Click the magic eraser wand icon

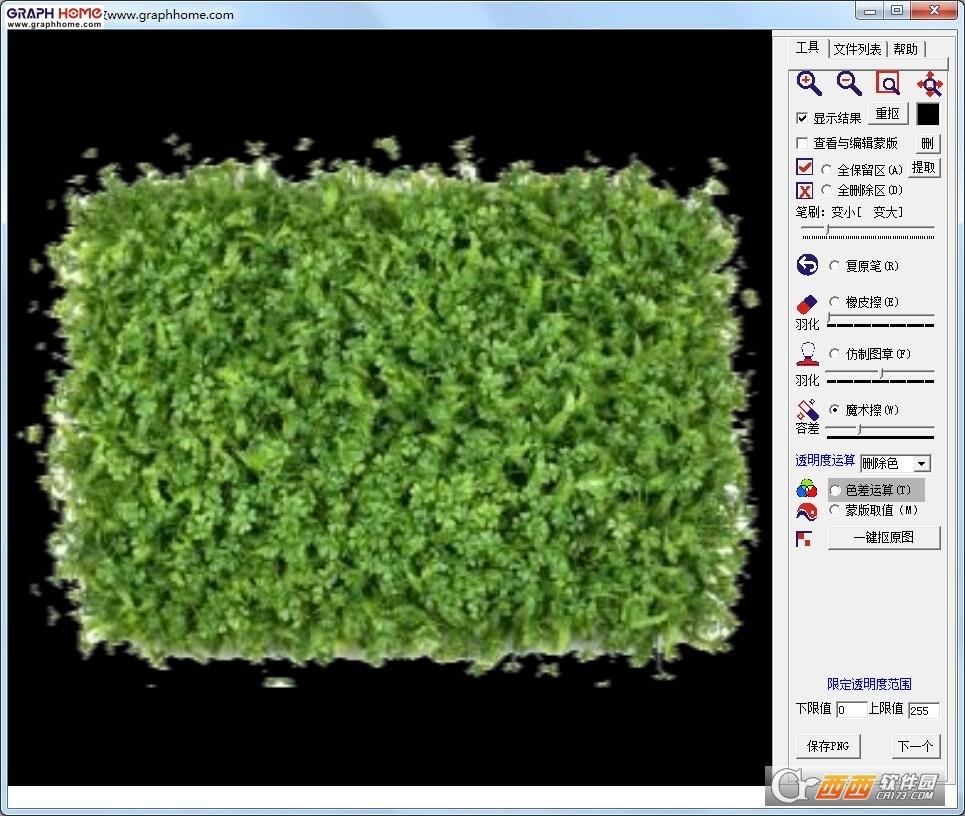(807, 410)
